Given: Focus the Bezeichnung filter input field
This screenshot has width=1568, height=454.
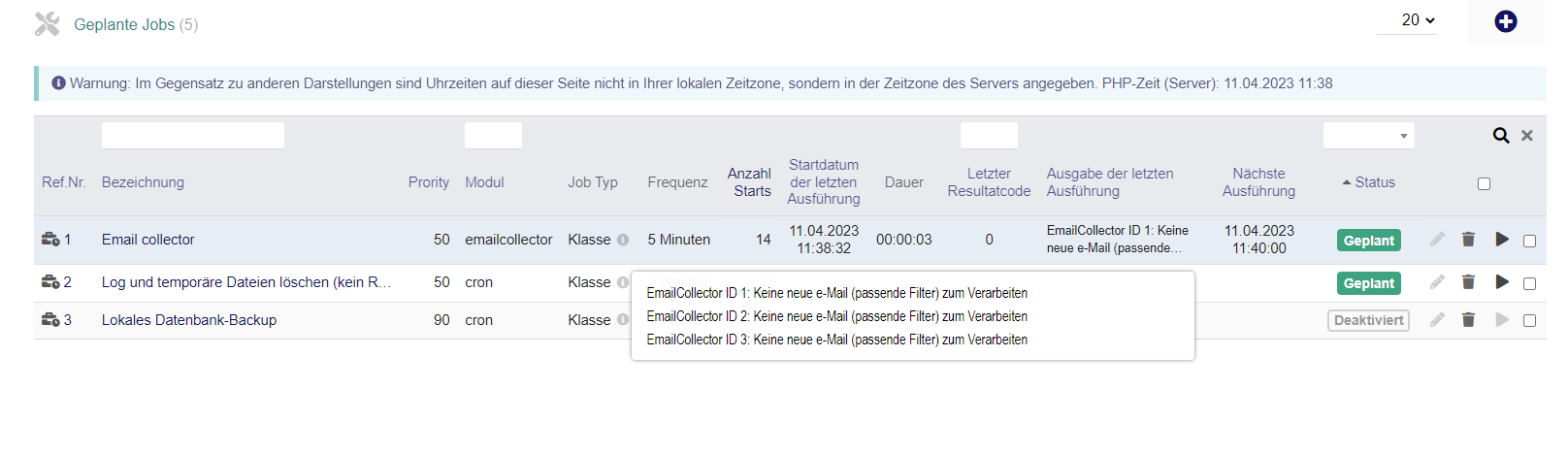Looking at the screenshot, I should [x=193, y=136].
